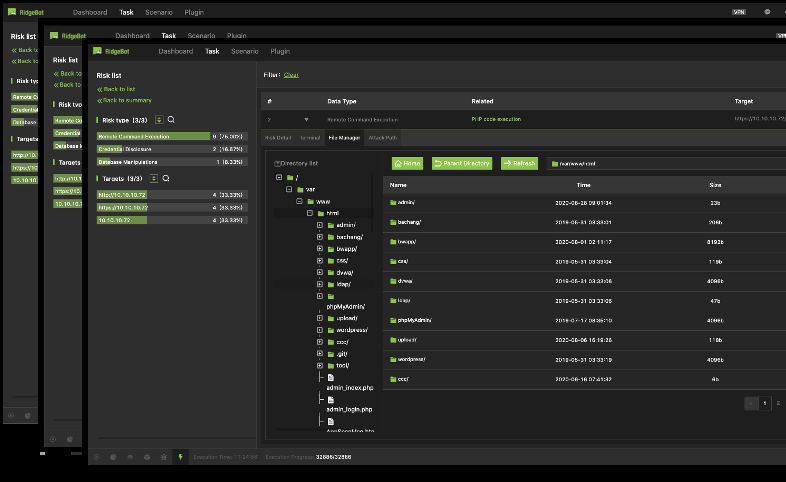This screenshot has height=482, width=786.
Task: Click the Refresh button
Action: click(x=519, y=163)
